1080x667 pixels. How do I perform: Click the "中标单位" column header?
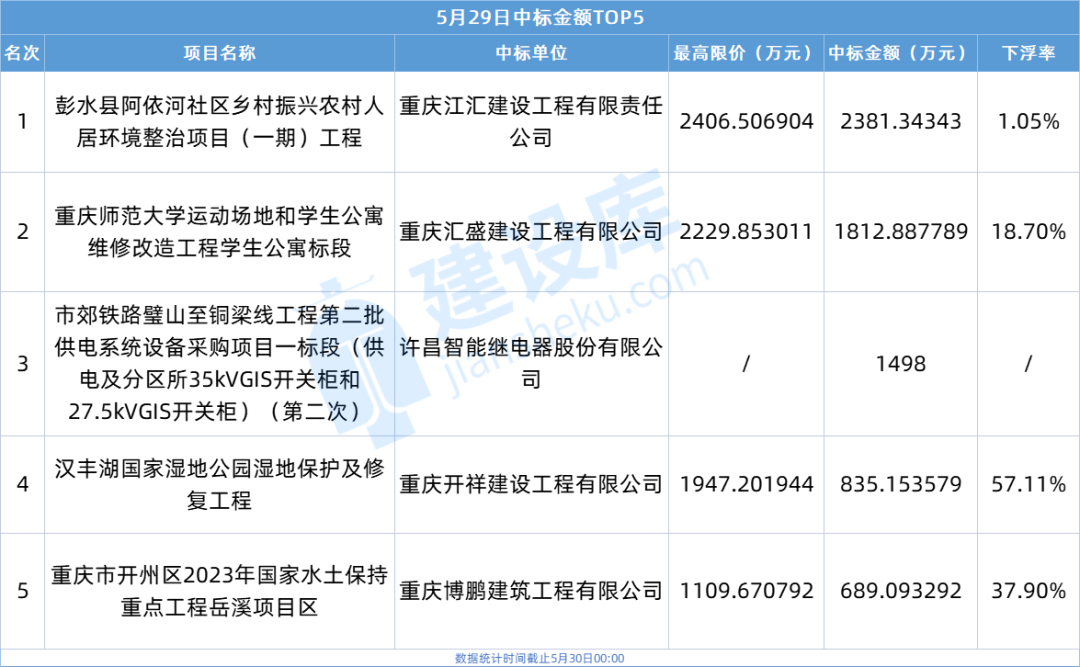point(530,53)
